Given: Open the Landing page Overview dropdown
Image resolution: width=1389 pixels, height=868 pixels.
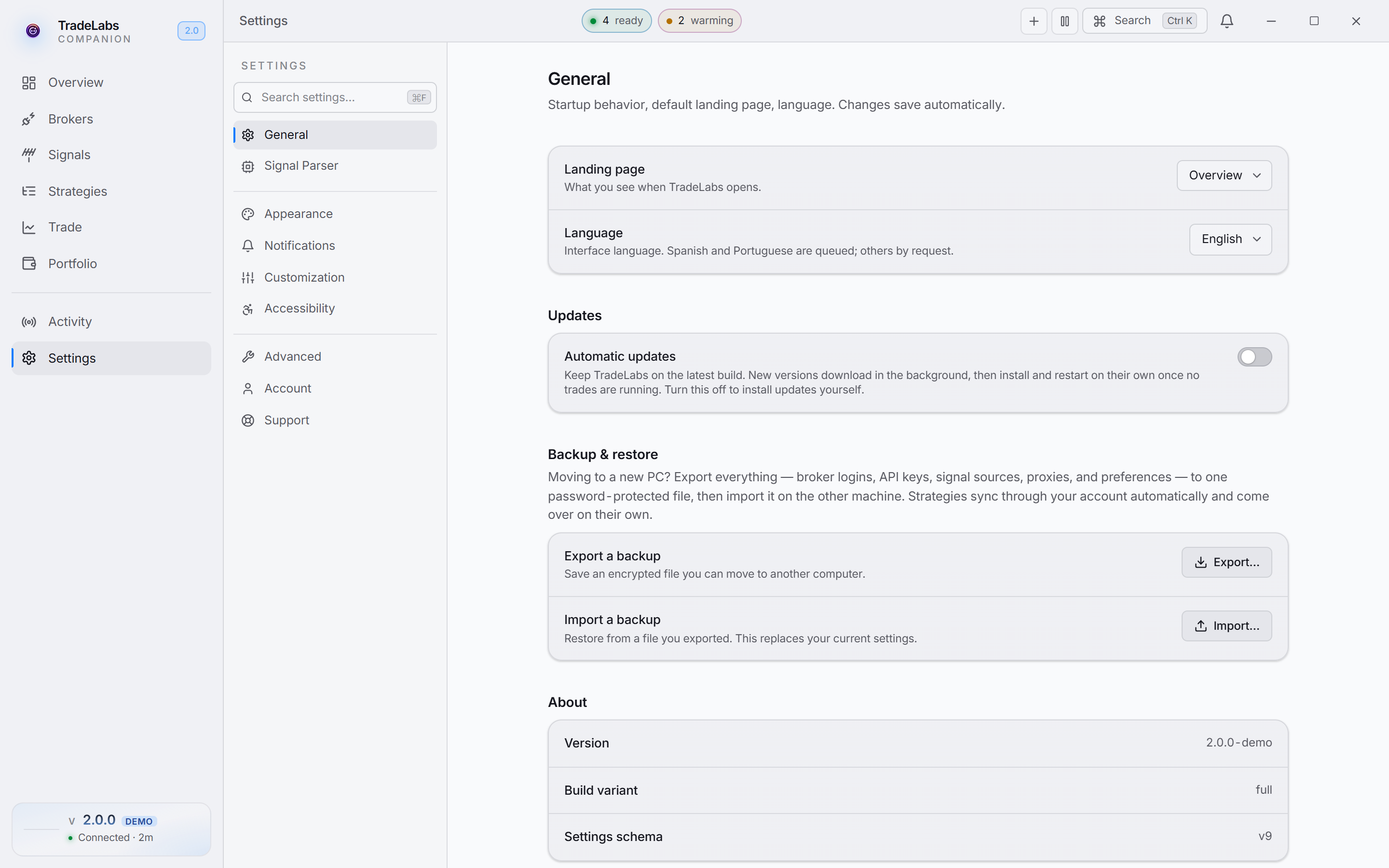Looking at the screenshot, I should (1224, 175).
